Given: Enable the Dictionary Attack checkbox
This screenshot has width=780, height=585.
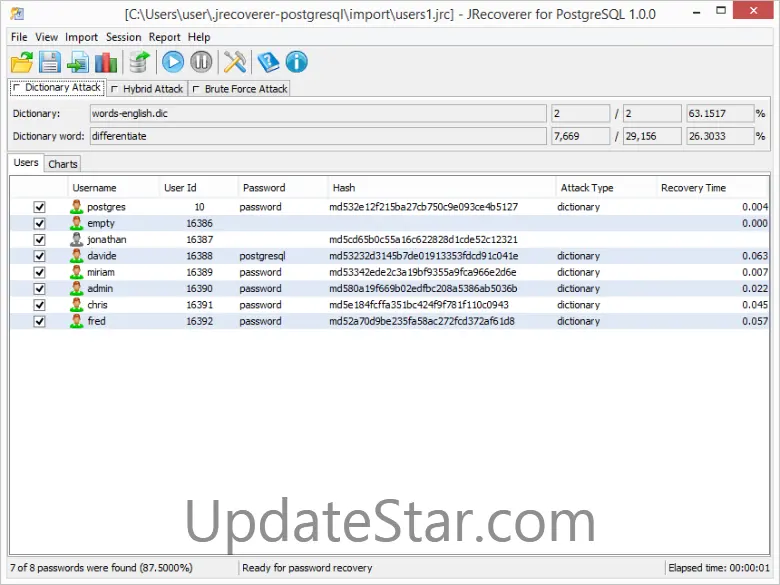Looking at the screenshot, I should (16, 88).
